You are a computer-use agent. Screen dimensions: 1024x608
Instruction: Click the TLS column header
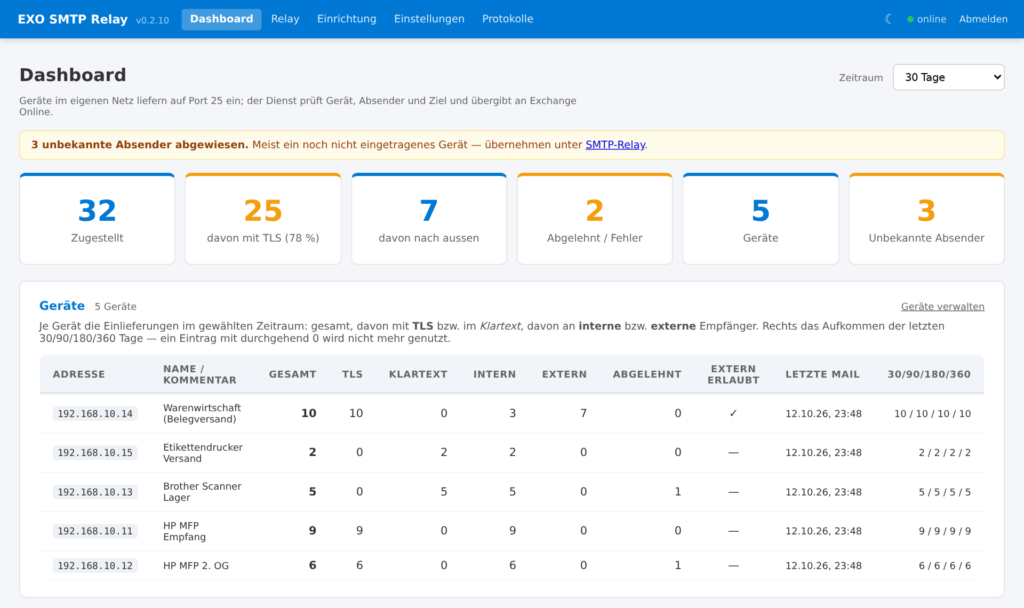click(x=352, y=374)
